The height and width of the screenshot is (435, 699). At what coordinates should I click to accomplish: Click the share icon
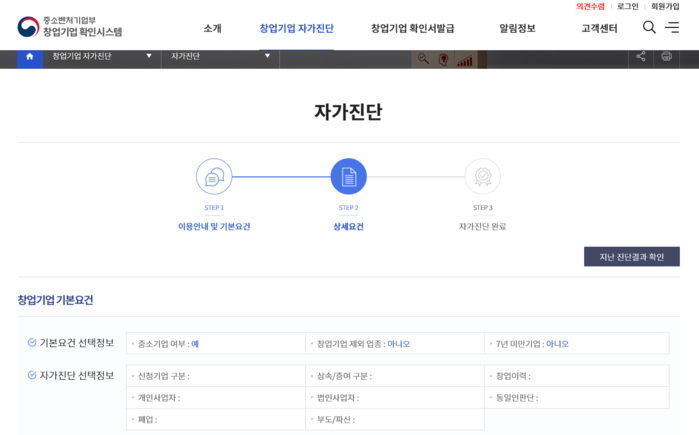click(x=641, y=56)
